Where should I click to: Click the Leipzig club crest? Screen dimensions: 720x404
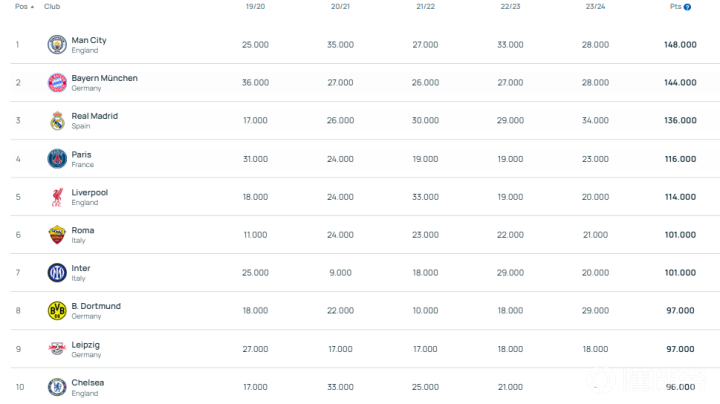coord(57,349)
